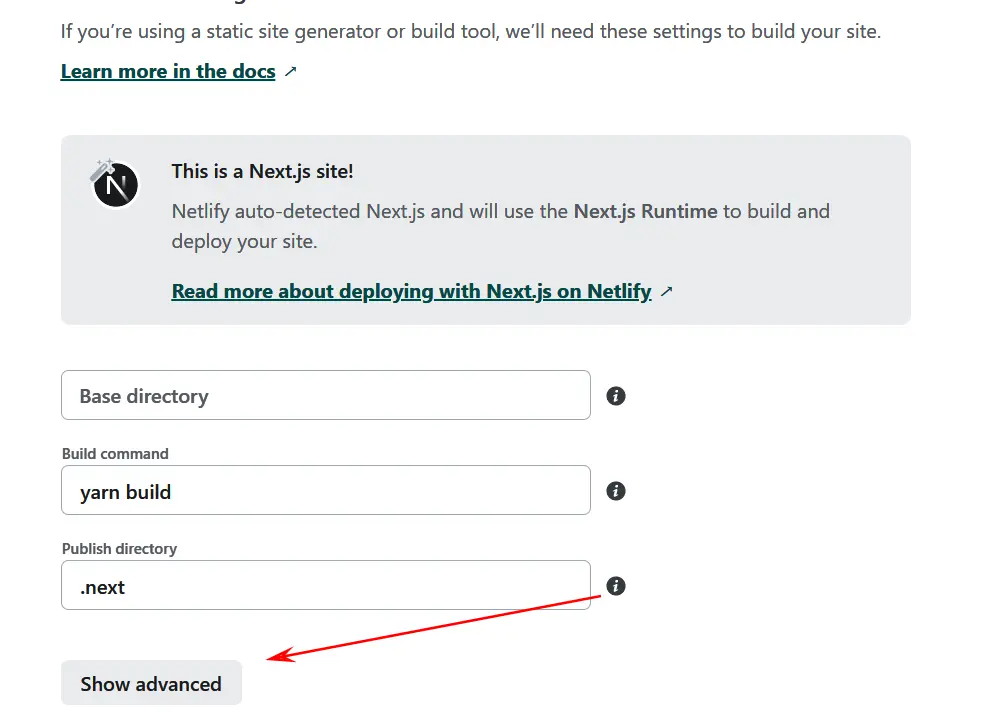Expand settings with Show advanced button

(x=151, y=683)
